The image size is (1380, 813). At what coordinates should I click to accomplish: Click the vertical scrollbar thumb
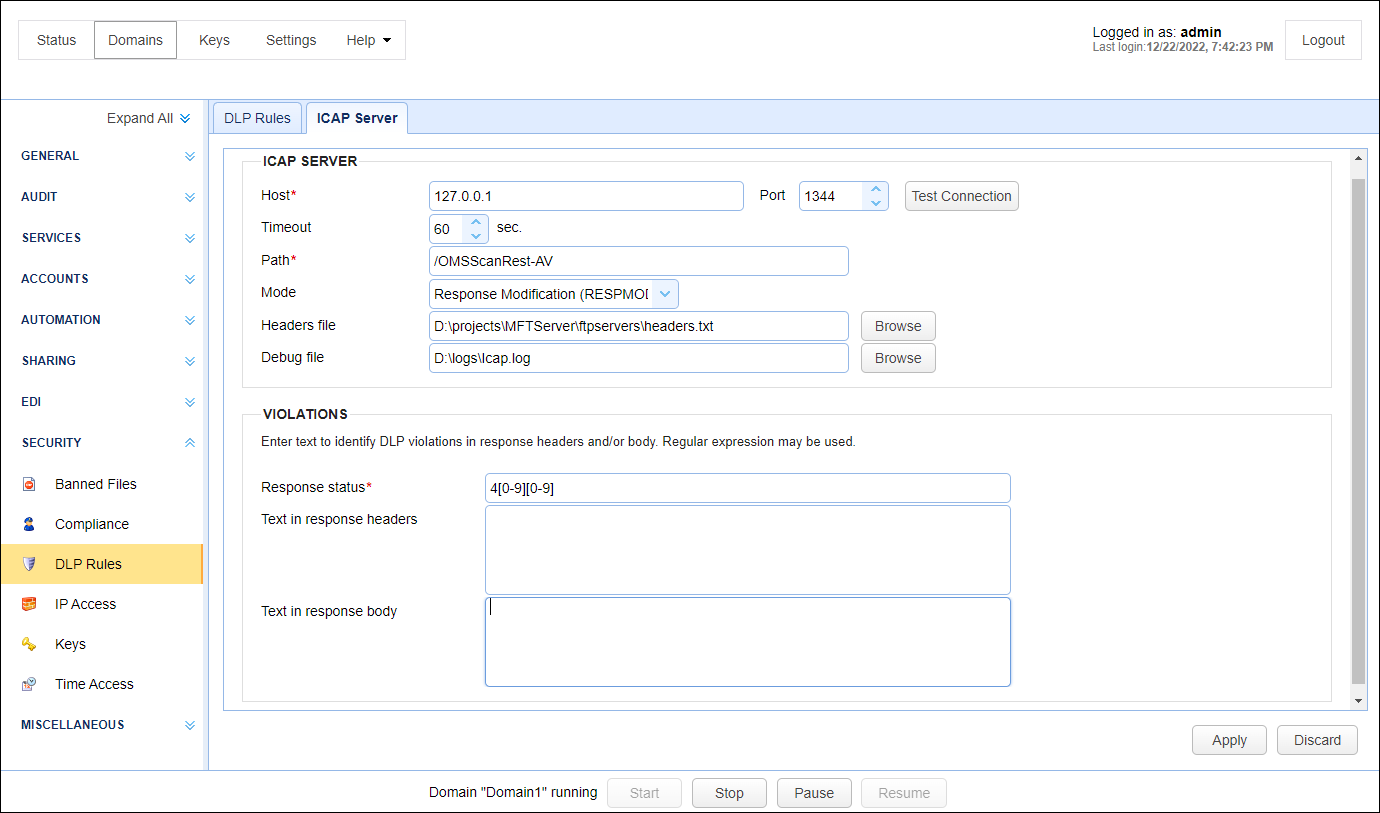coord(1358,430)
